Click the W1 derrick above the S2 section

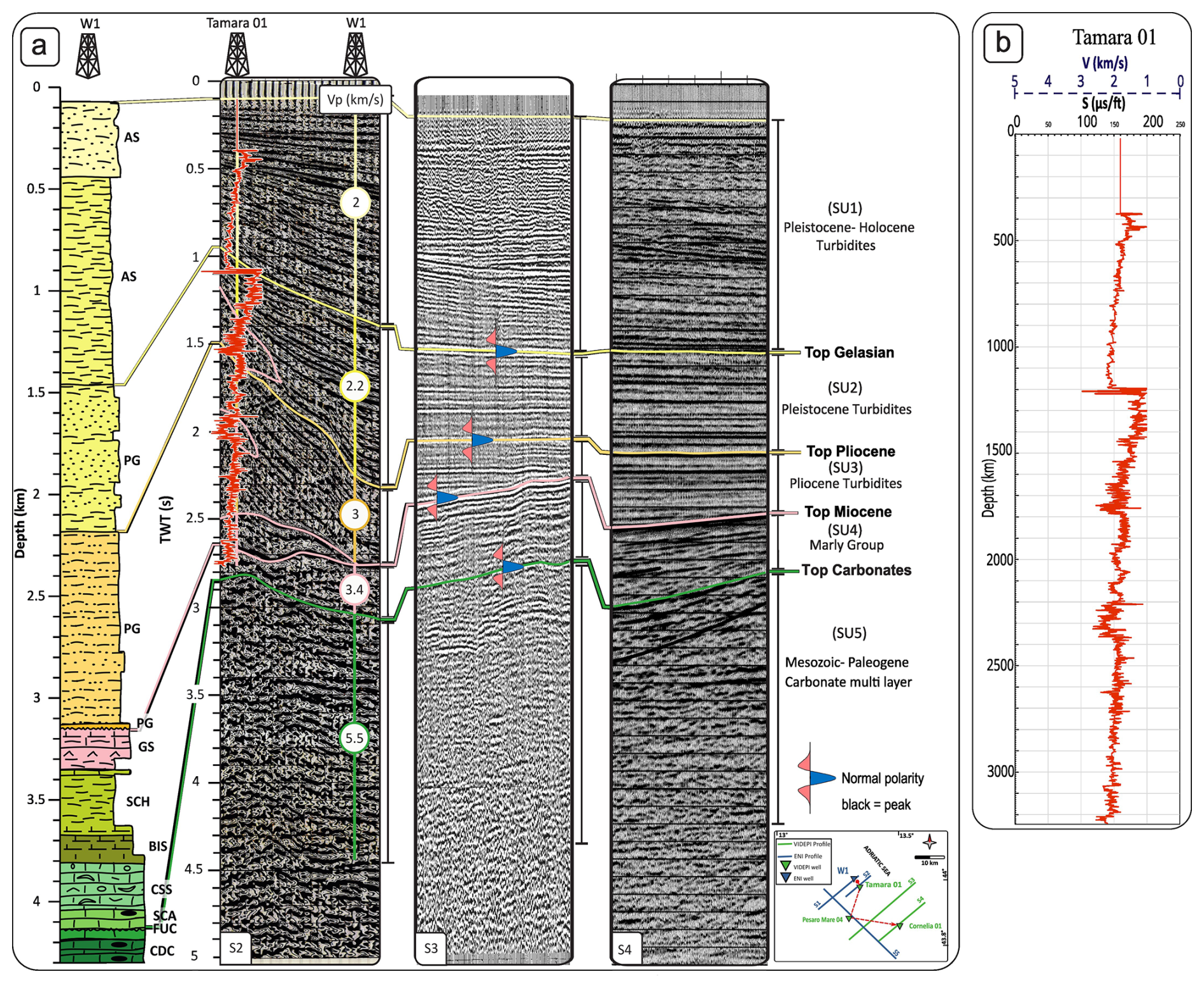[356, 55]
